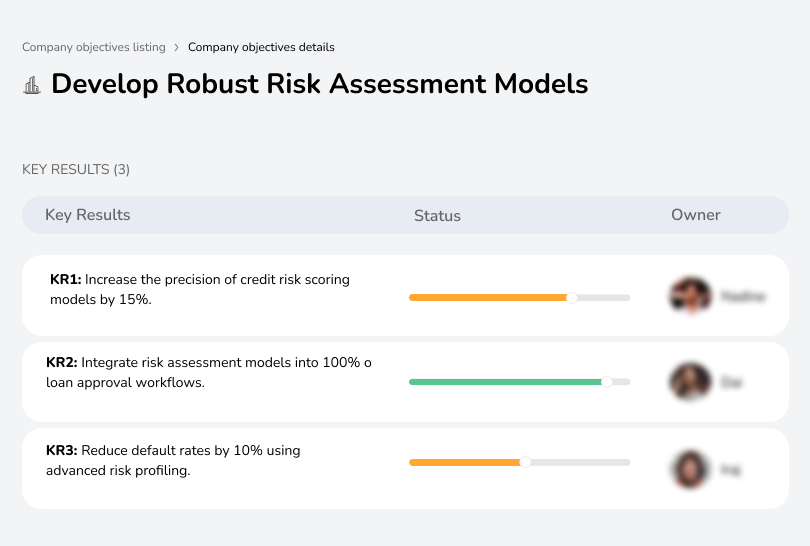Select the Develop Robust Risk Assessment Models title
Viewport: 810px width, 546px height.
coord(319,84)
